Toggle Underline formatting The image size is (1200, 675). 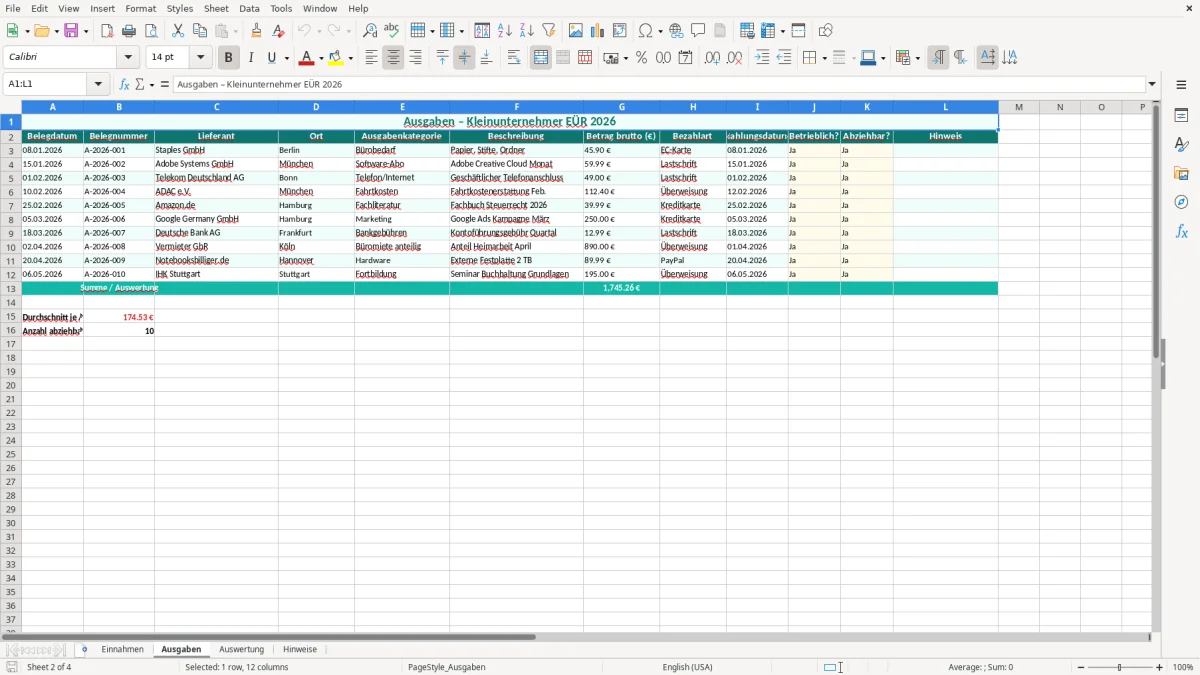point(271,58)
